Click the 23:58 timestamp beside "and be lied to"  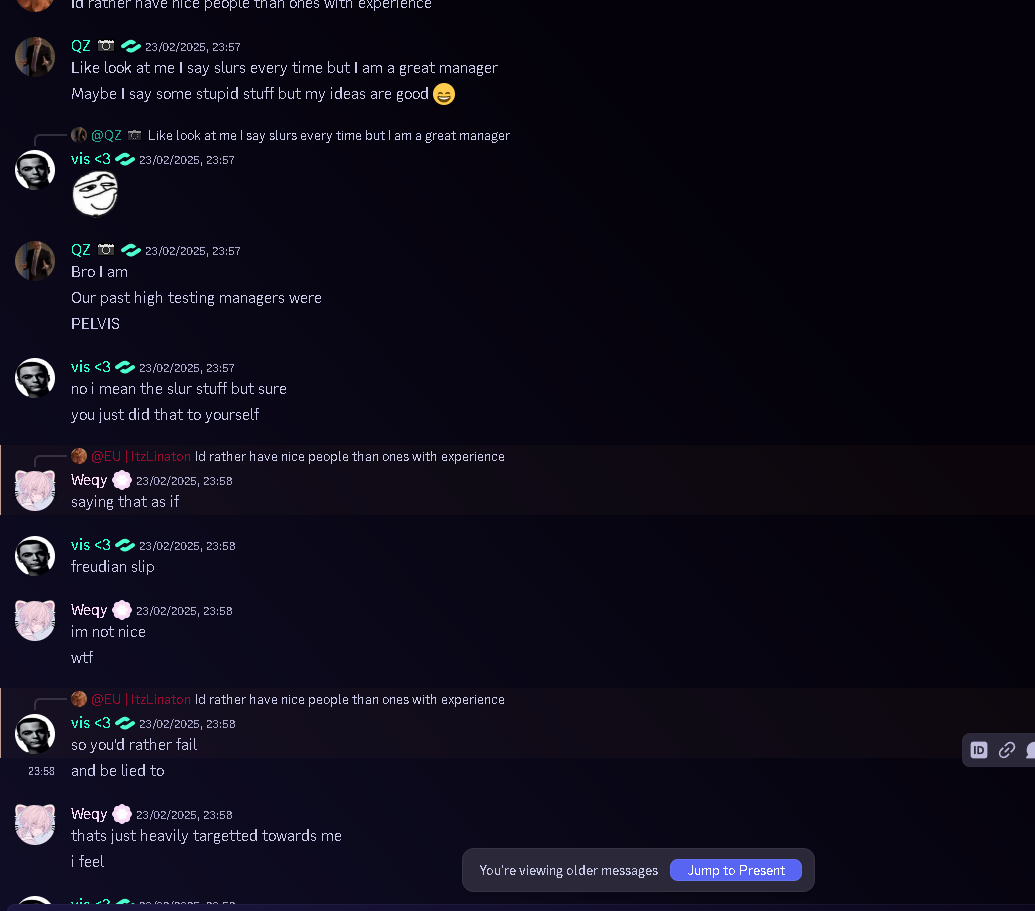point(41,771)
